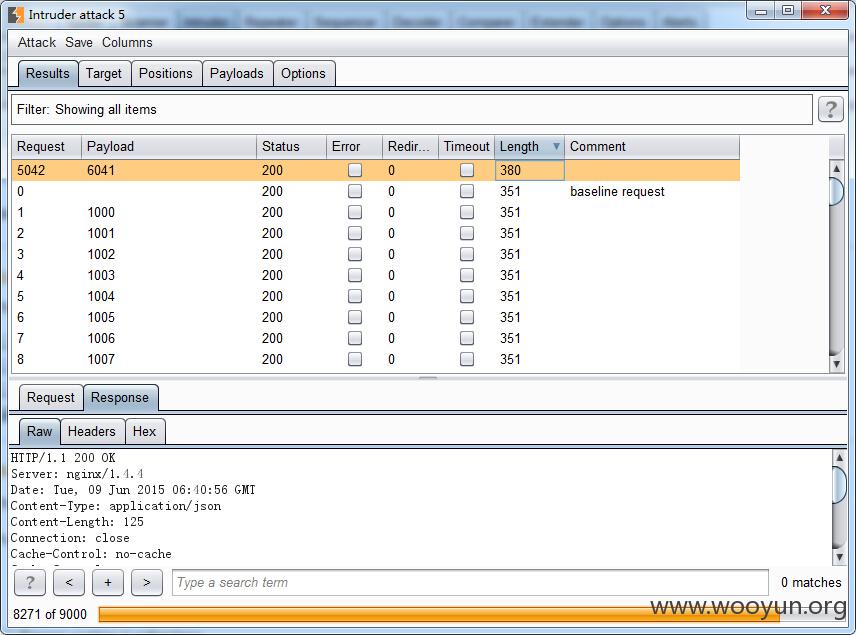This screenshot has height=635, width=856.
Task: Select the Hex view tab
Action: (x=144, y=431)
